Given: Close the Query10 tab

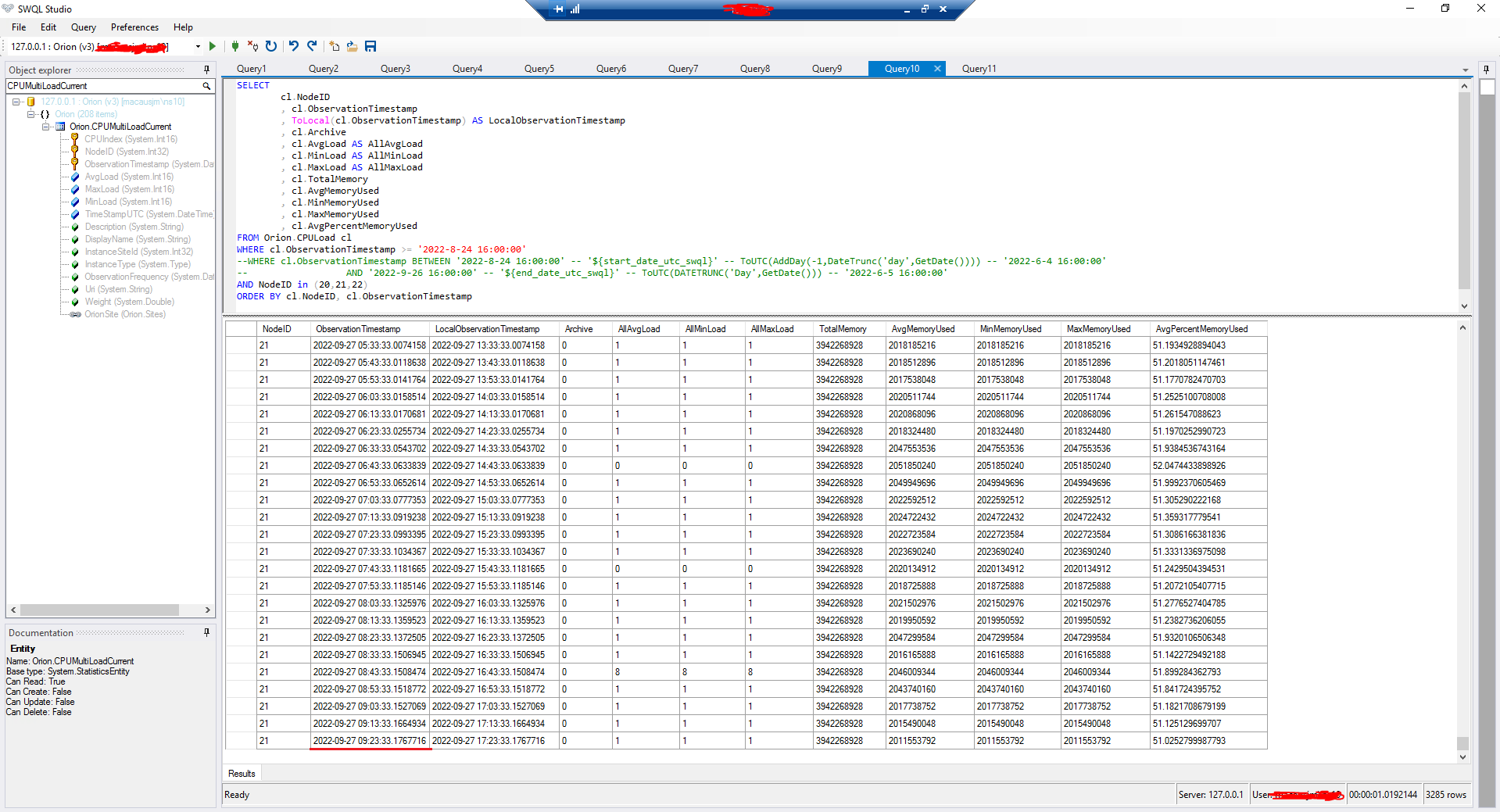Looking at the screenshot, I should [937, 69].
